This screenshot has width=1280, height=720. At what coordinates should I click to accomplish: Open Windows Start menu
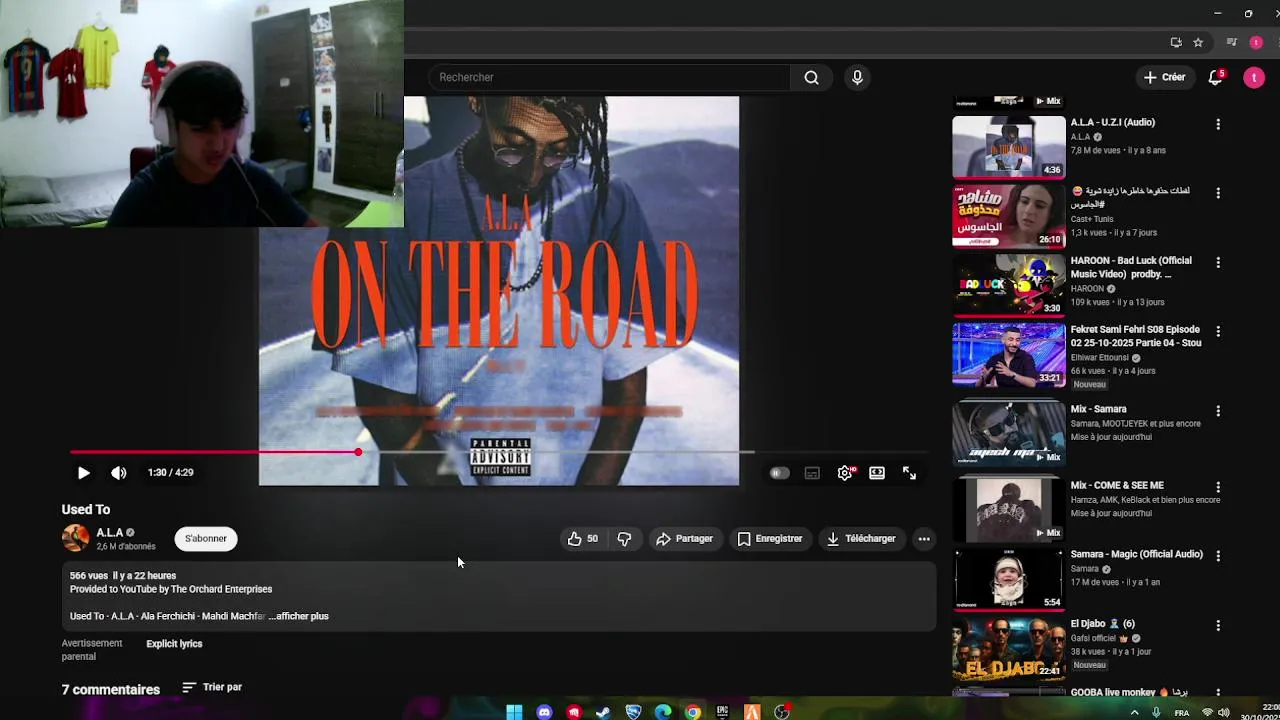click(x=514, y=712)
